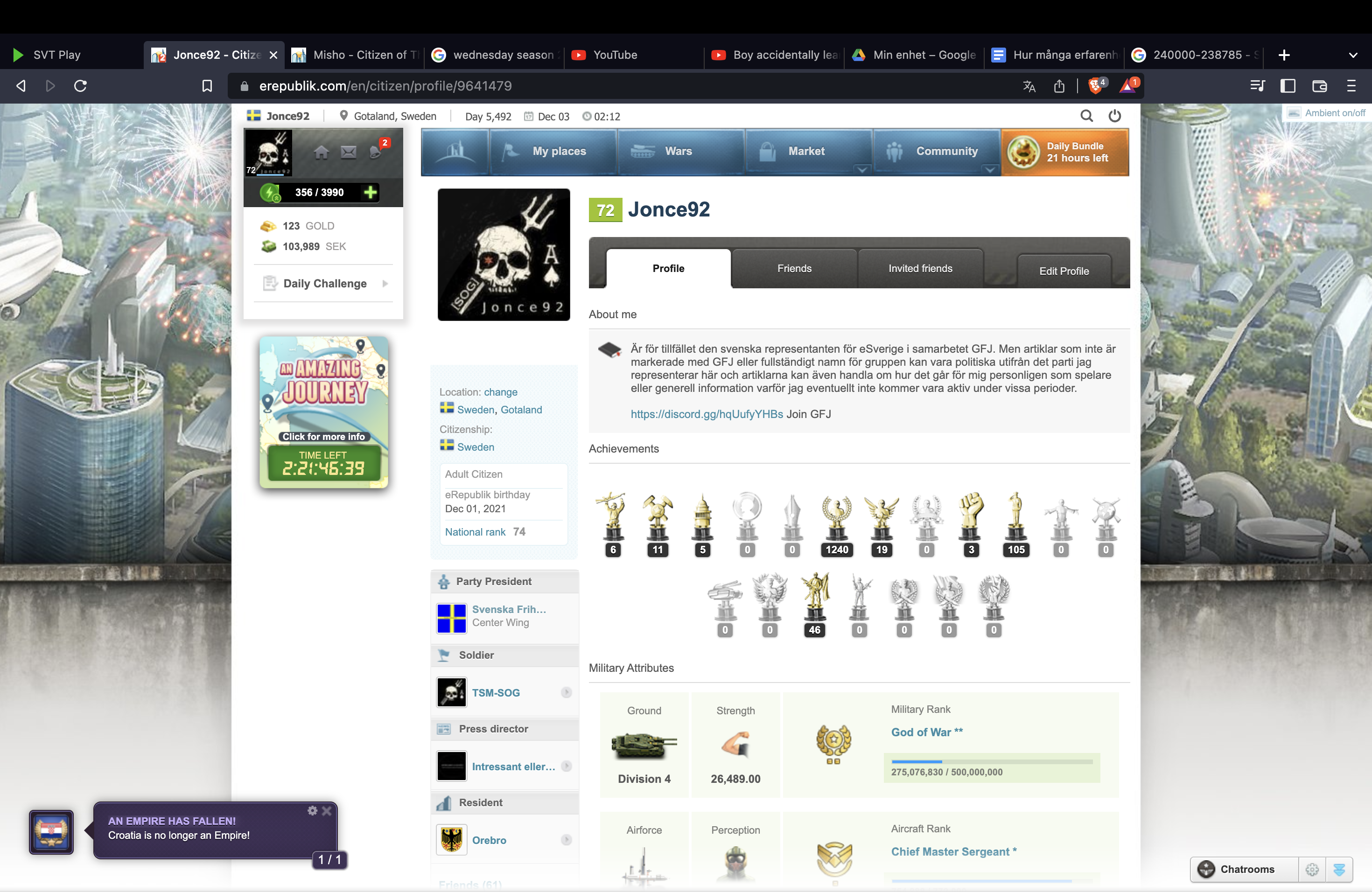Click the green plus energy button

[x=370, y=193]
